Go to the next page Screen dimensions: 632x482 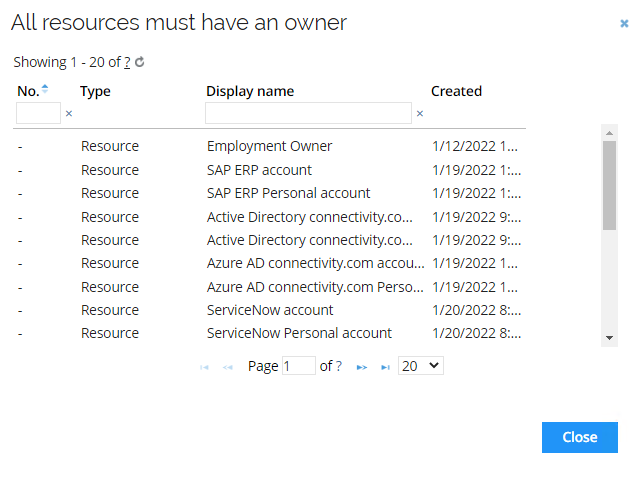click(362, 367)
